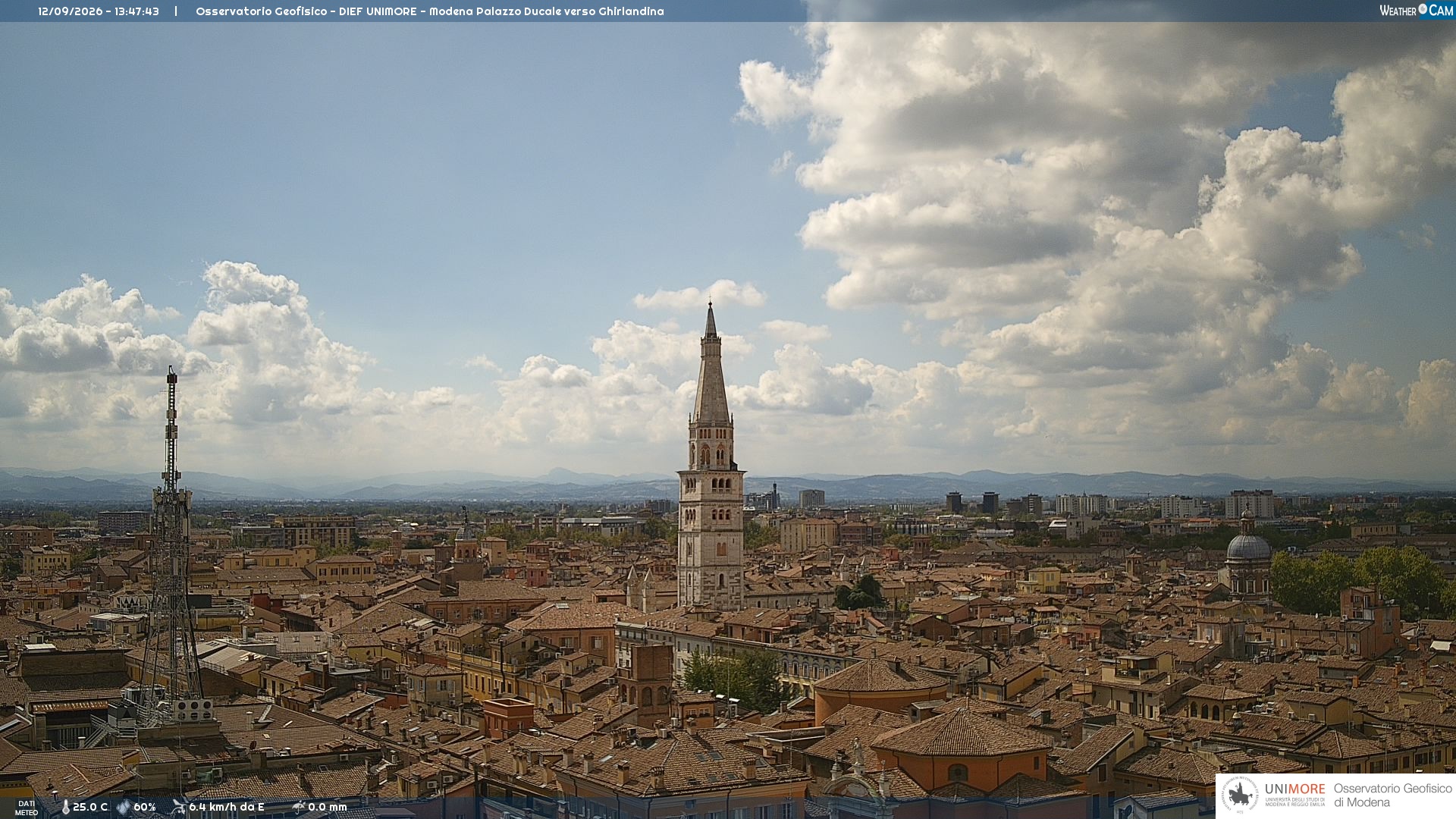The width and height of the screenshot is (1456, 819).
Task: Click the WeatherCam logo
Action: (1416, 11)
